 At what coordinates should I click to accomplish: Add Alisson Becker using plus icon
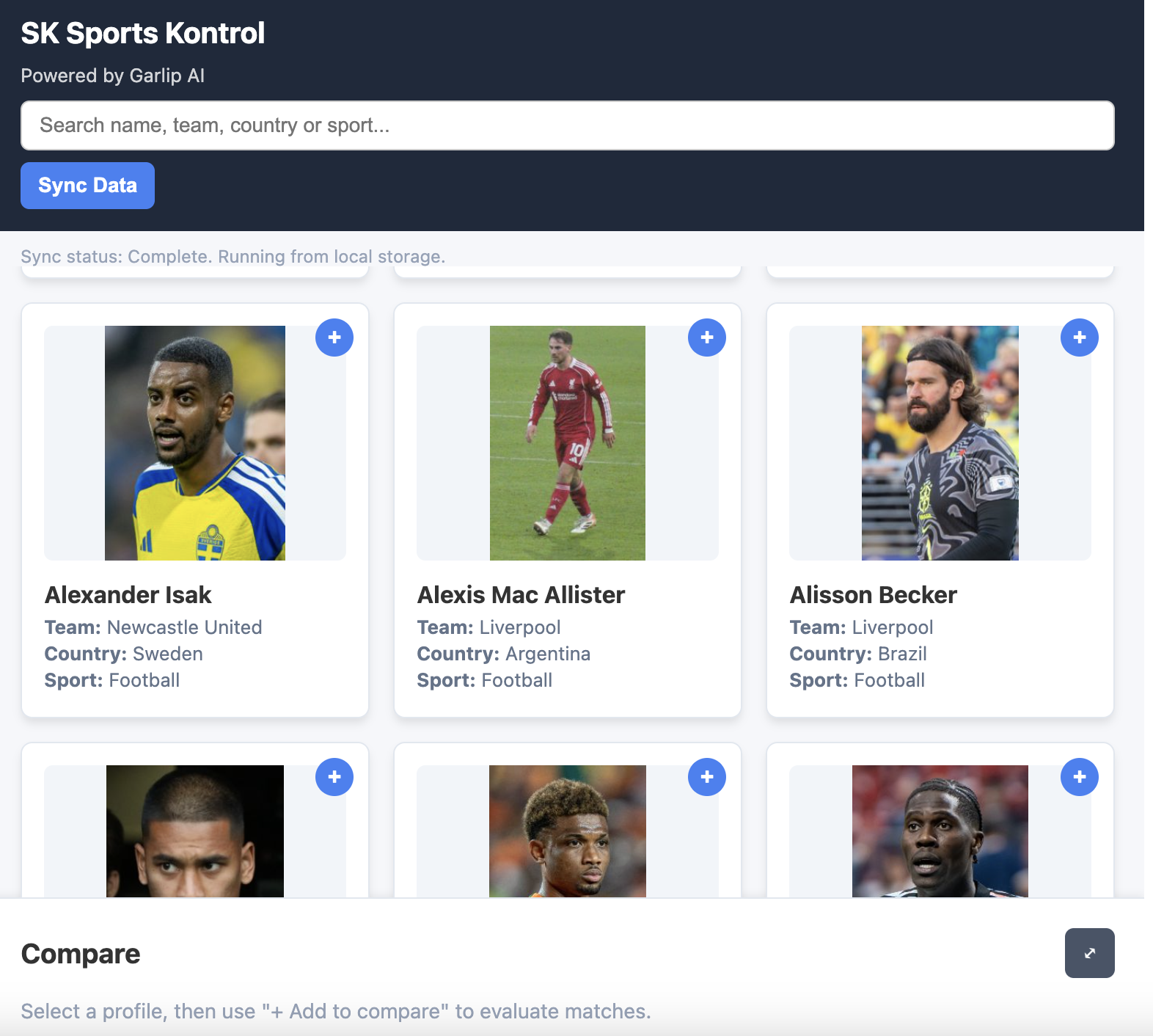click(x=1080, y=338)
